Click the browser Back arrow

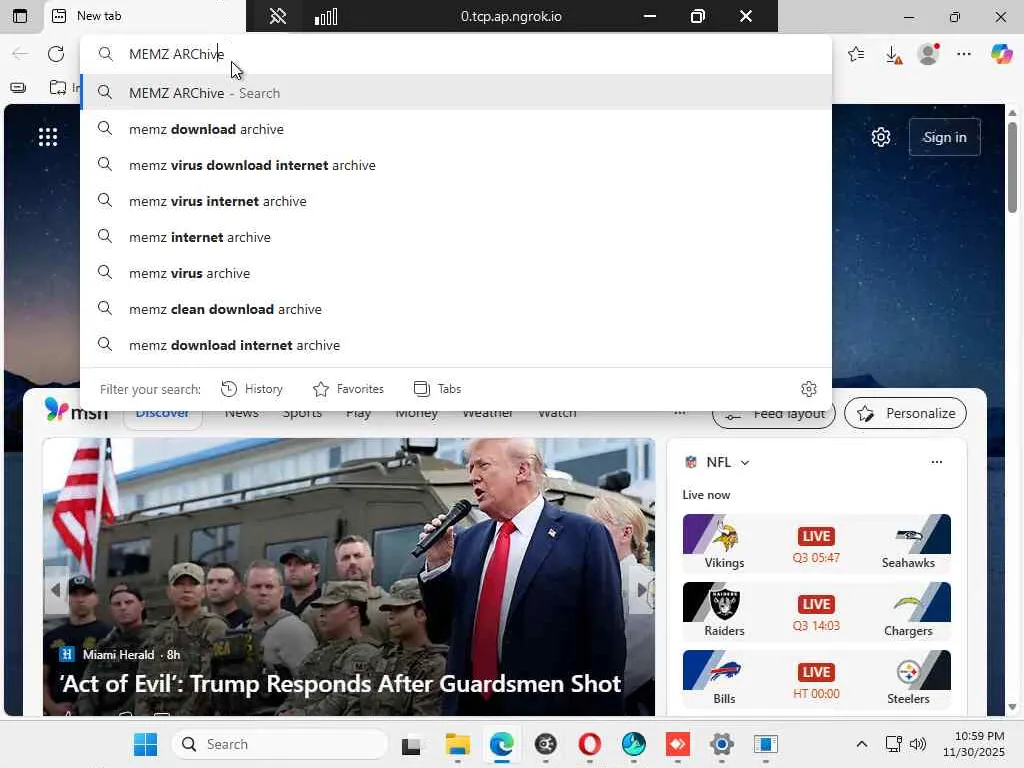pyautogui.click(x=20, y=54)
